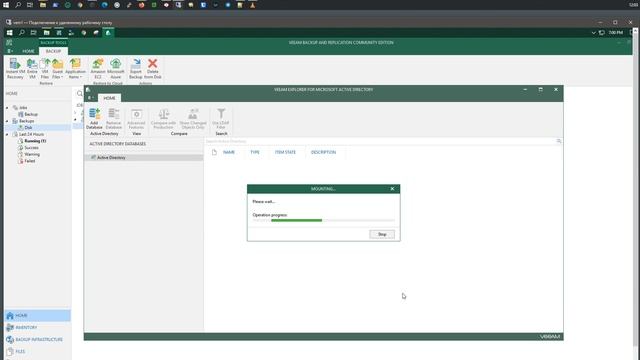Open the HOME view in the bottom navigation

tap(38, 316)
